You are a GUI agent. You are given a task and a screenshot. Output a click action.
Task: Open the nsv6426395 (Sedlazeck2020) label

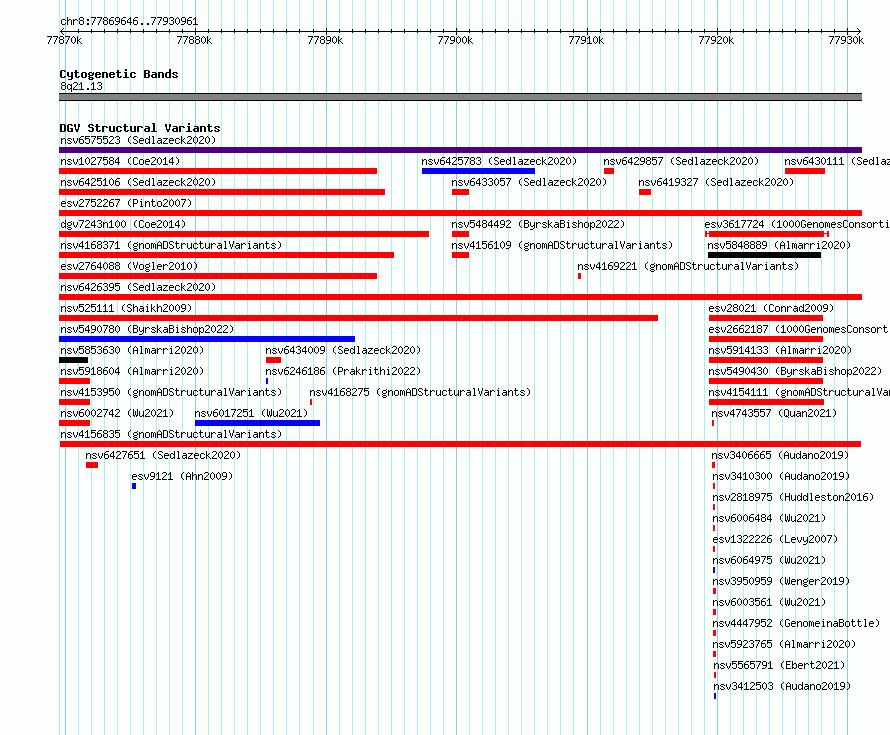[x=138, y=287]
